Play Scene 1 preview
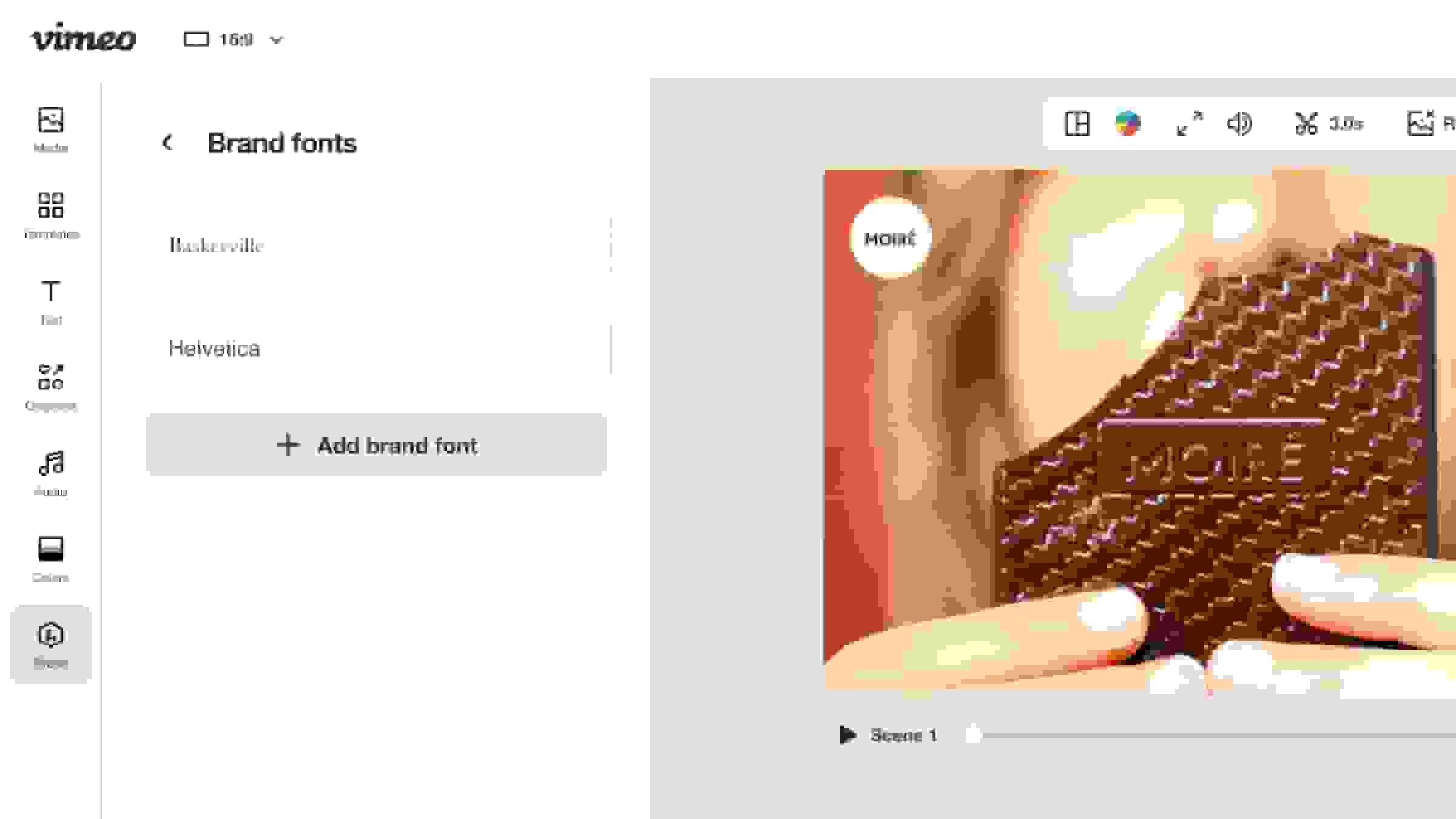Image resolution: width=1456 pixels, height=819 pixels. 847,735
